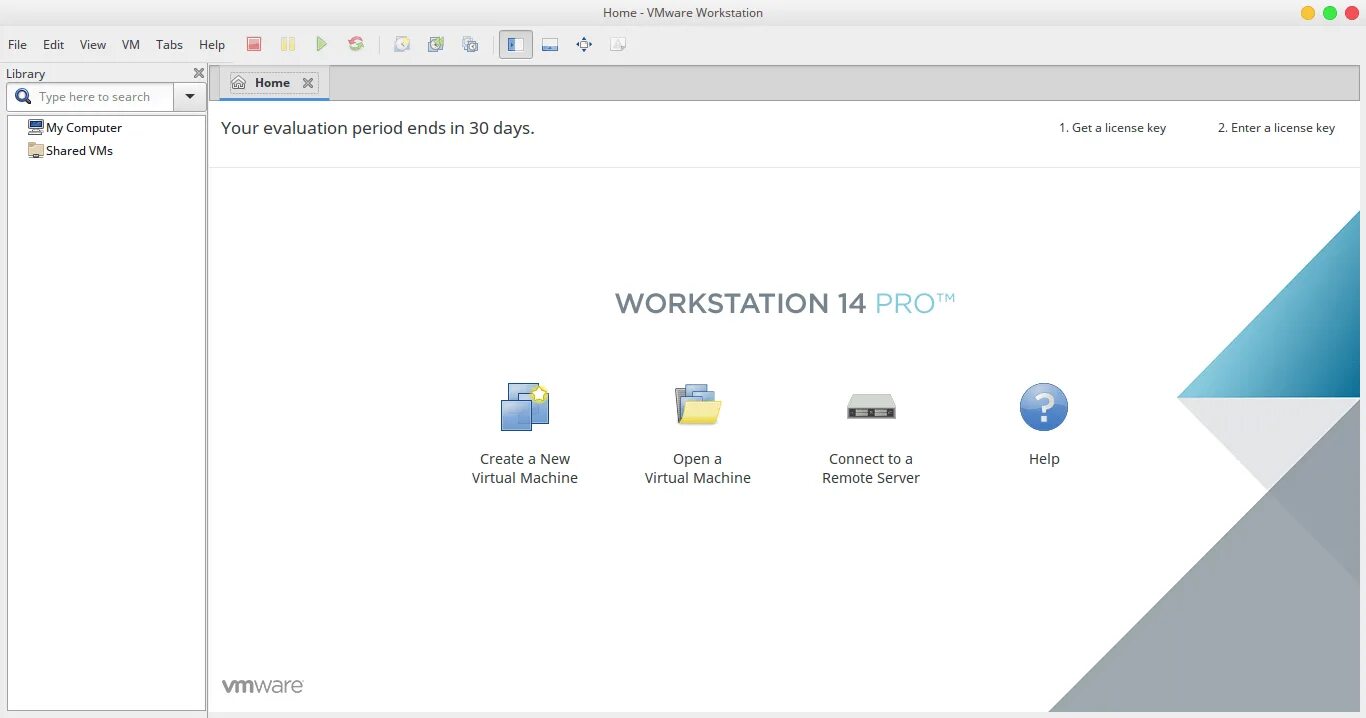Click the orange window minimize button
The height and width of the screenshot is (718, 1366).
pyautogui.click(x=1308, y=13)
